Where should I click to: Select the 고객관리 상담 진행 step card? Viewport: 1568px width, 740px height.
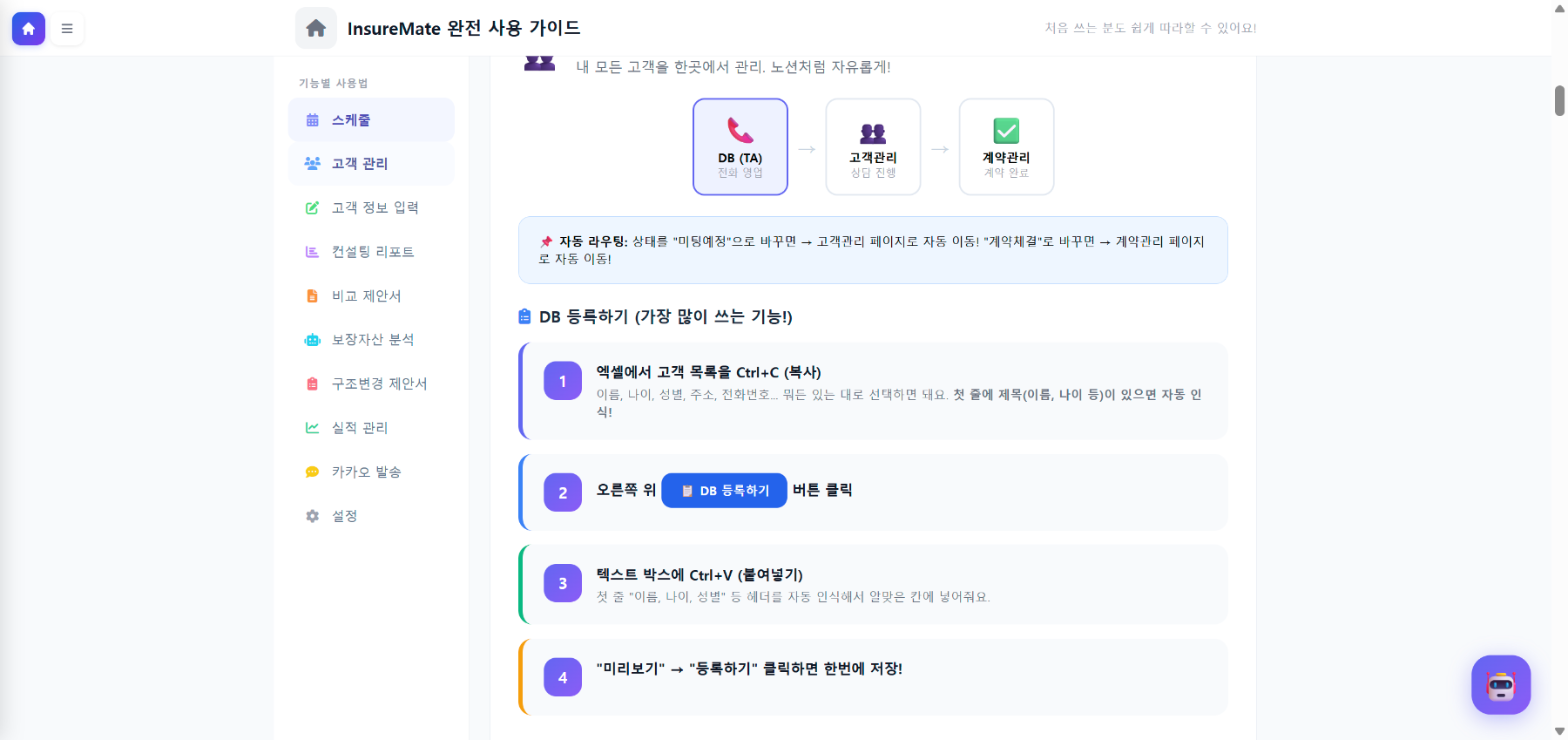coord(873,147)
